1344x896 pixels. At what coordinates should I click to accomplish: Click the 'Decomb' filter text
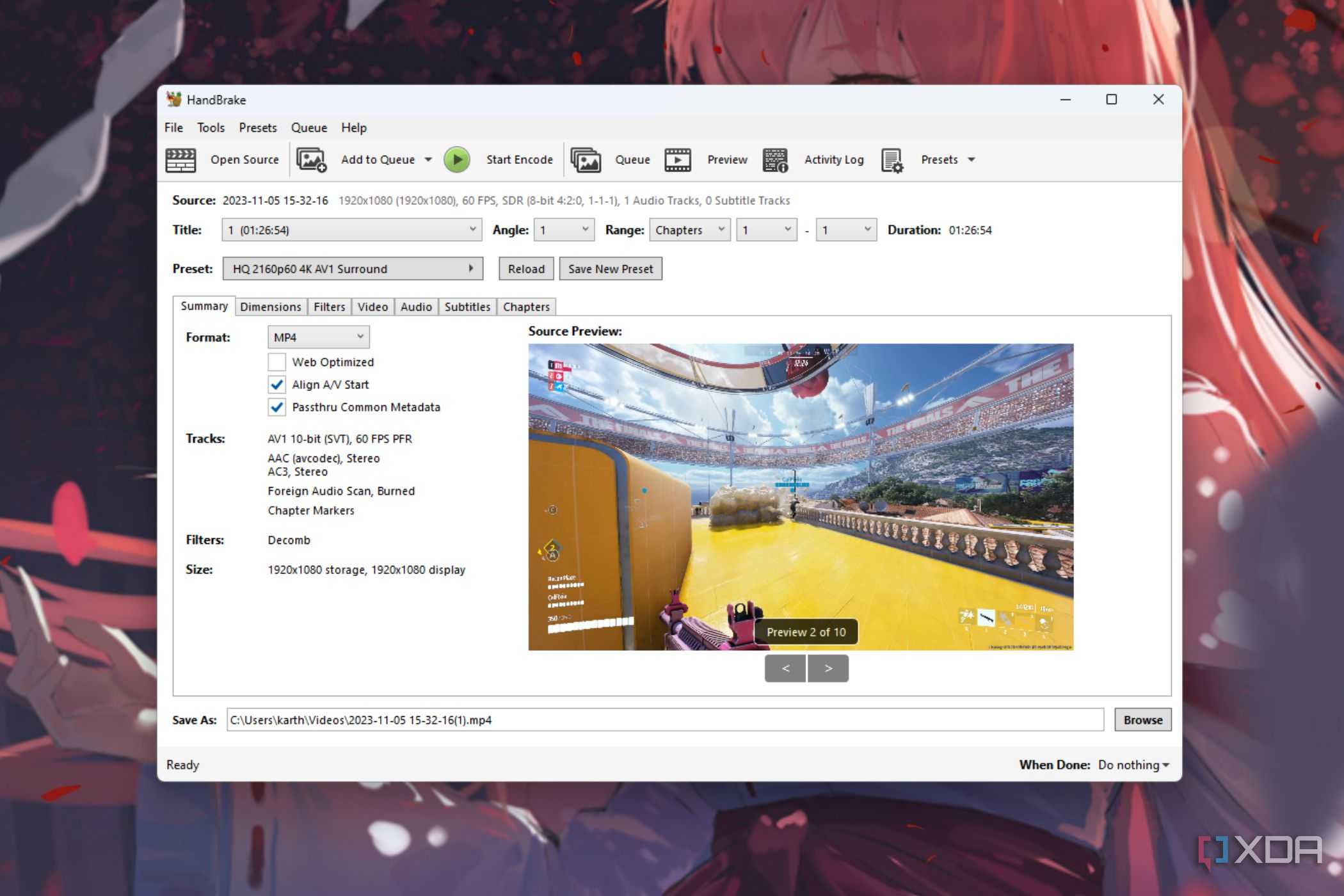289,540
